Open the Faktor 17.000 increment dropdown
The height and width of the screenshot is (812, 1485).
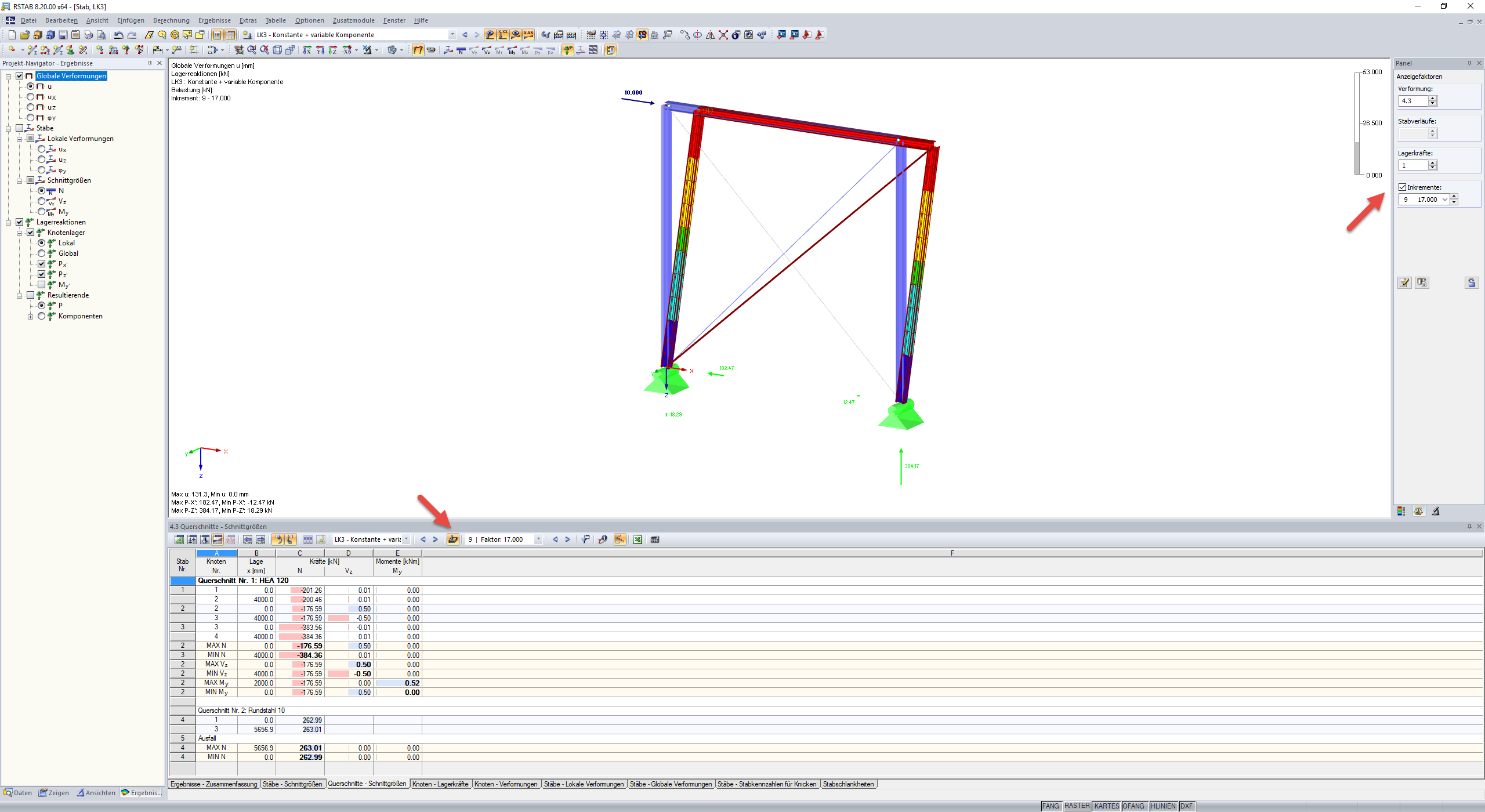pos(538,539)
